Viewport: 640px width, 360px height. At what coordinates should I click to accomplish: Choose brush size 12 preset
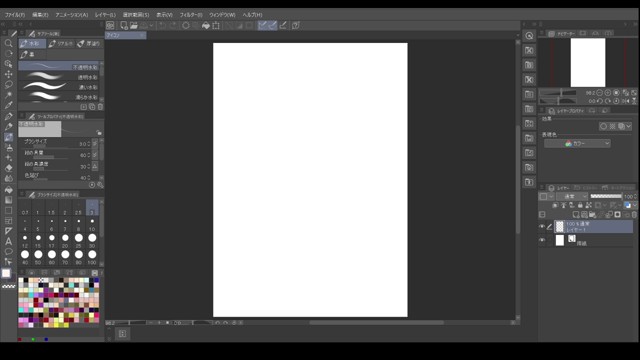click(x=25, y=240)
